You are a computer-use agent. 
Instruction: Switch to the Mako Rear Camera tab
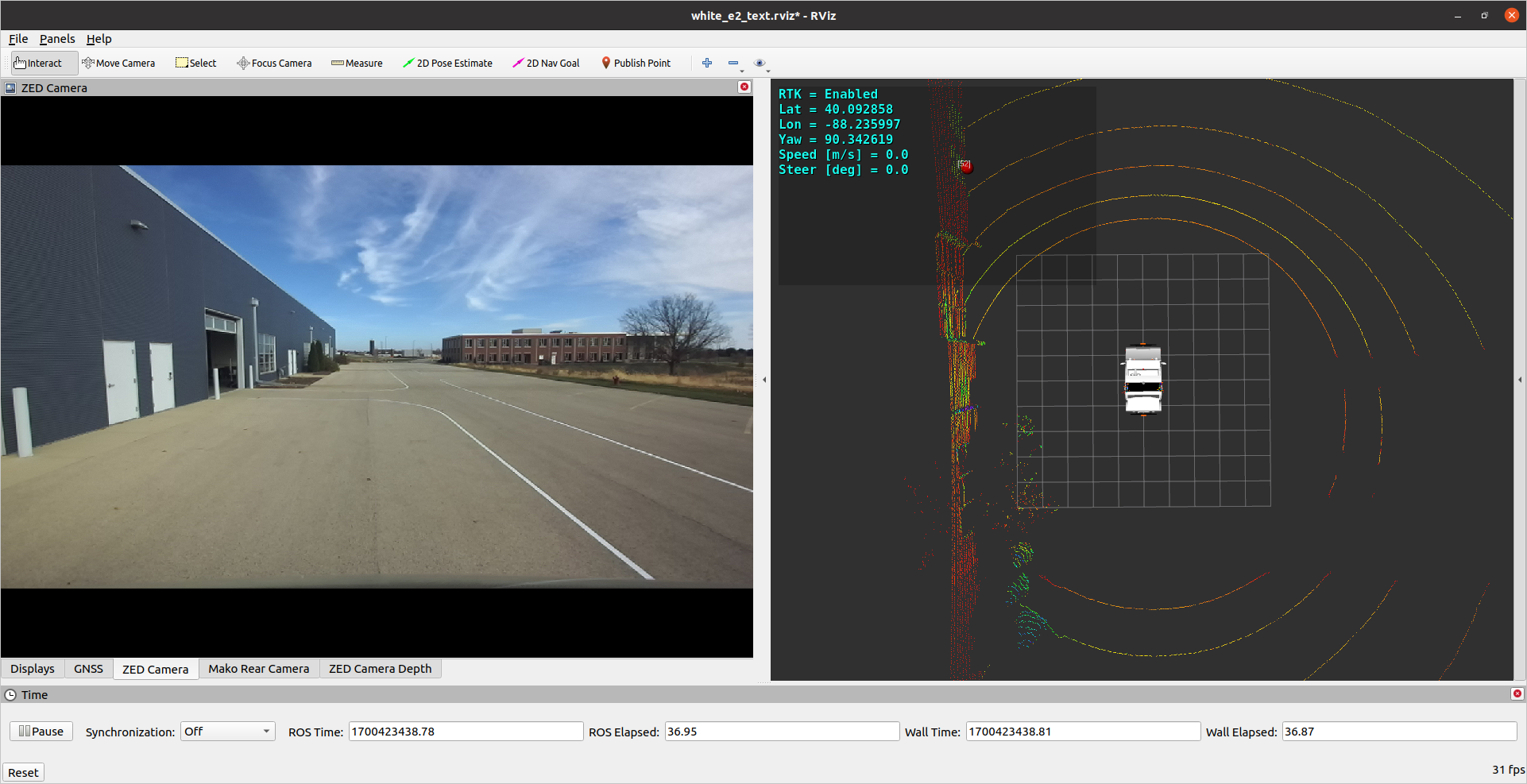point(258,669)
